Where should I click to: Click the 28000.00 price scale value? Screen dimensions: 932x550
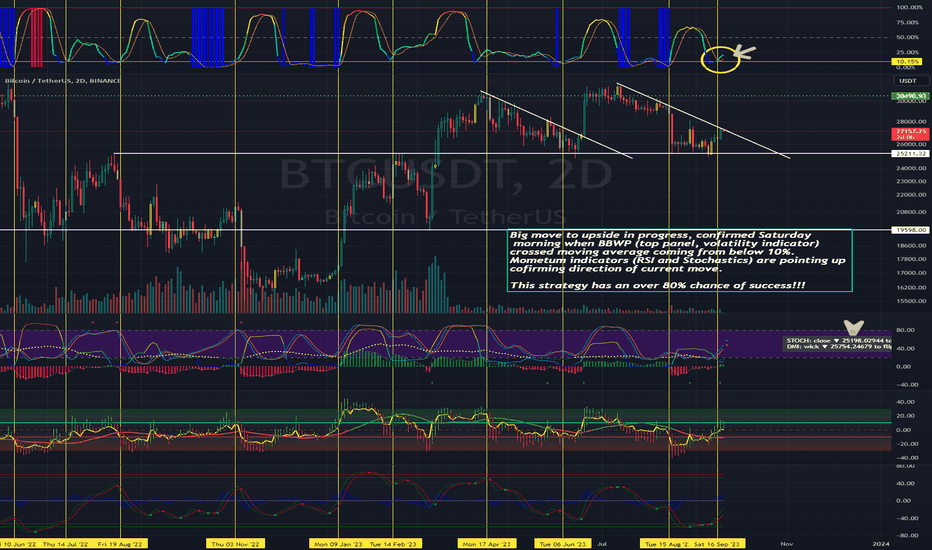(911, 122)
